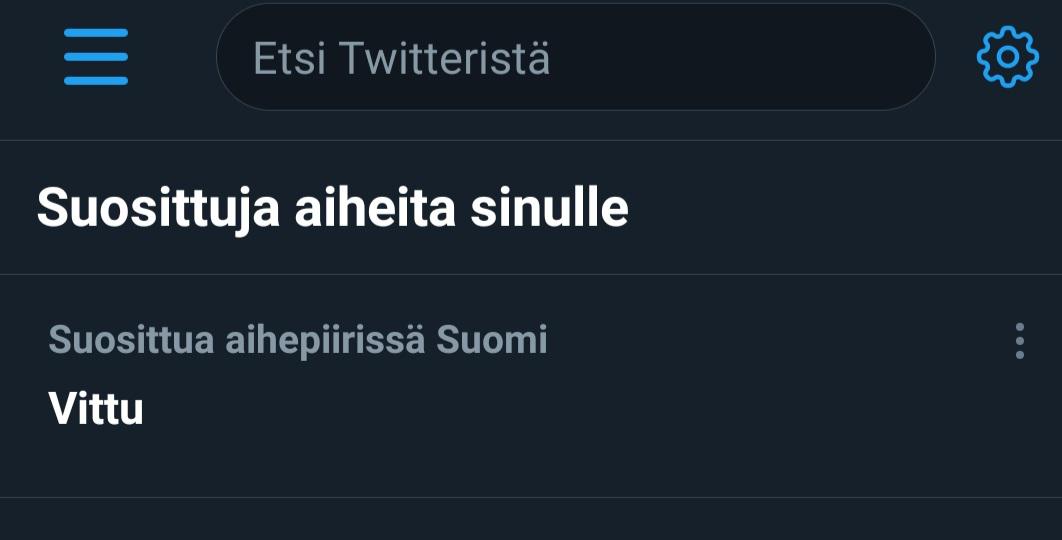
Task: Open account drawer using top-left icon
Action: pyautogui.click(x=95, y=57)
